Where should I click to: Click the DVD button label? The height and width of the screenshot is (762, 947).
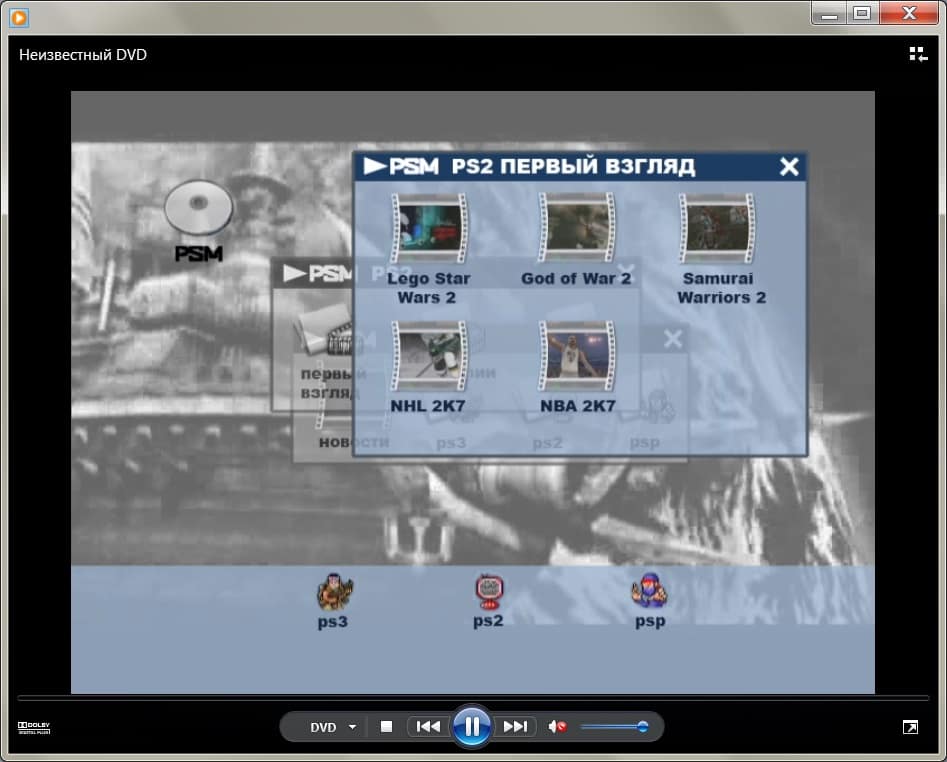[x=323, y=727]
